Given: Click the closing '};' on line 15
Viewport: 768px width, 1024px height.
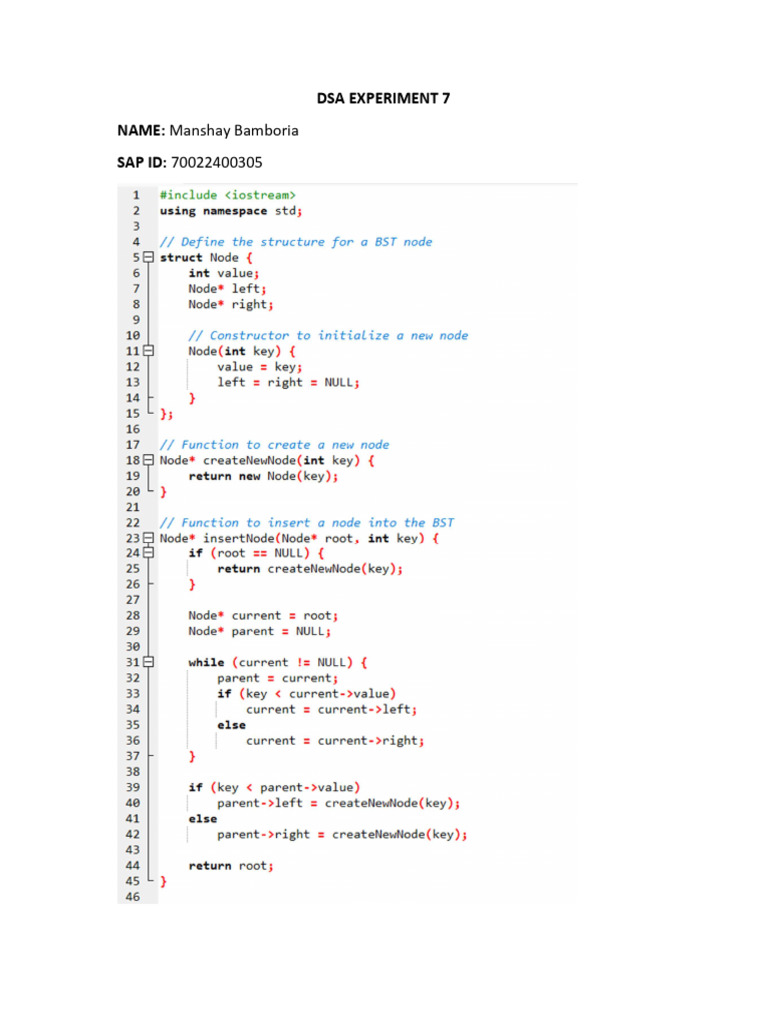Looking at the screenshot, I should pos(167,414).
